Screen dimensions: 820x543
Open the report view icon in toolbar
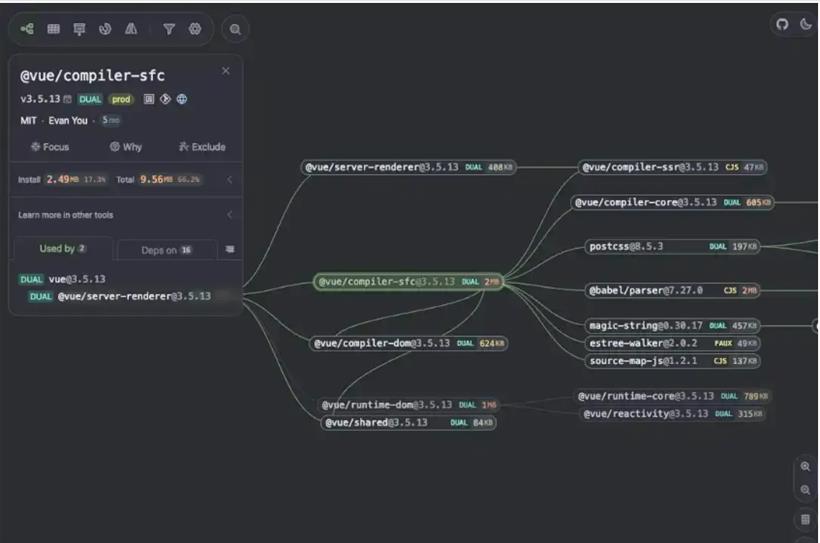click(x=79, y=29)
